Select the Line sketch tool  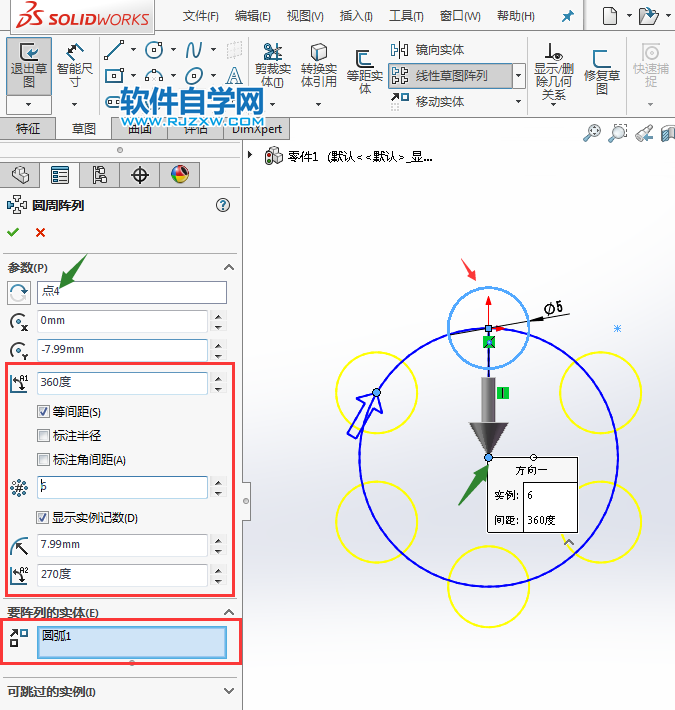pos(114,50)
